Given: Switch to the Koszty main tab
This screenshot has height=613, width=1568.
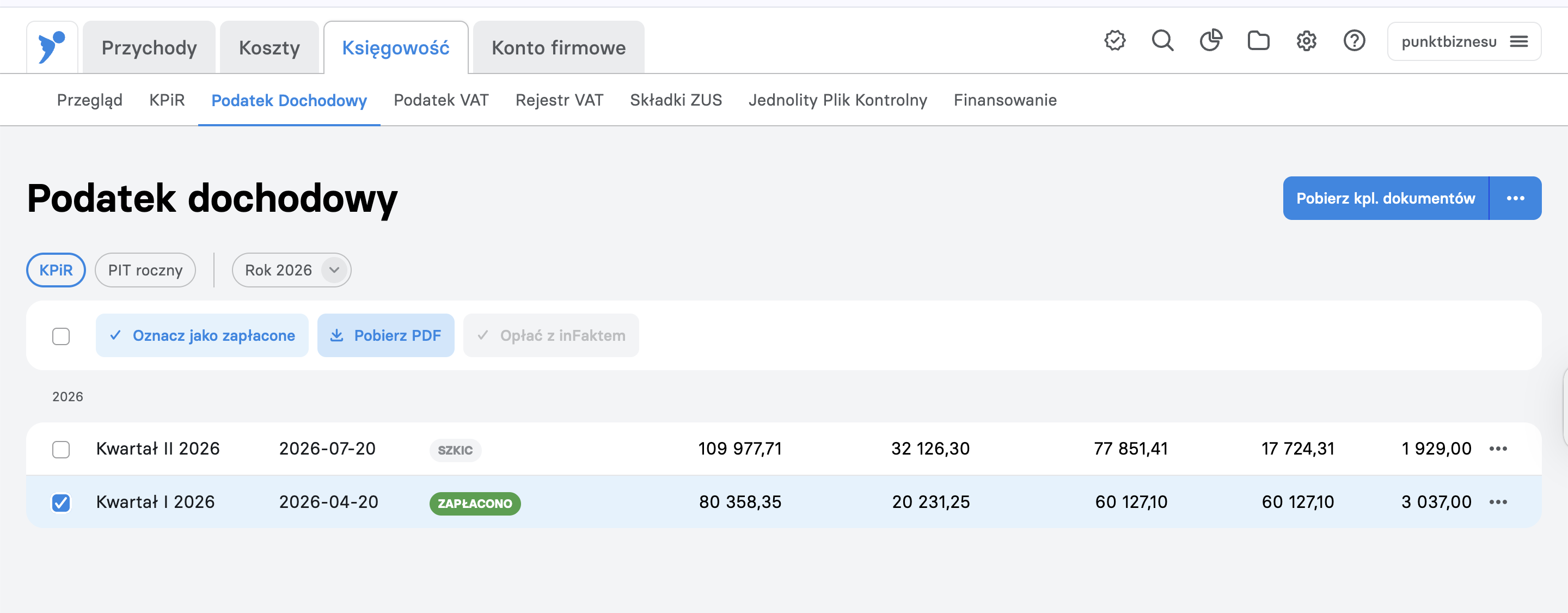Looking at the screenshot, I should pyautogui.click(x=269, y=47).
